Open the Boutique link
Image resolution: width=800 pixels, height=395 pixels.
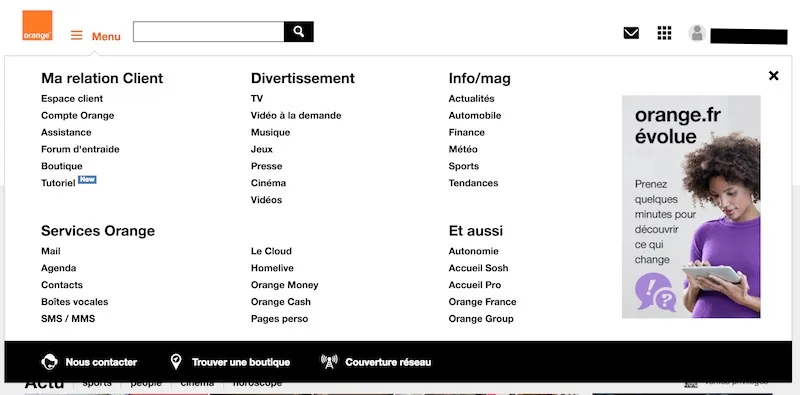[62, 166]
